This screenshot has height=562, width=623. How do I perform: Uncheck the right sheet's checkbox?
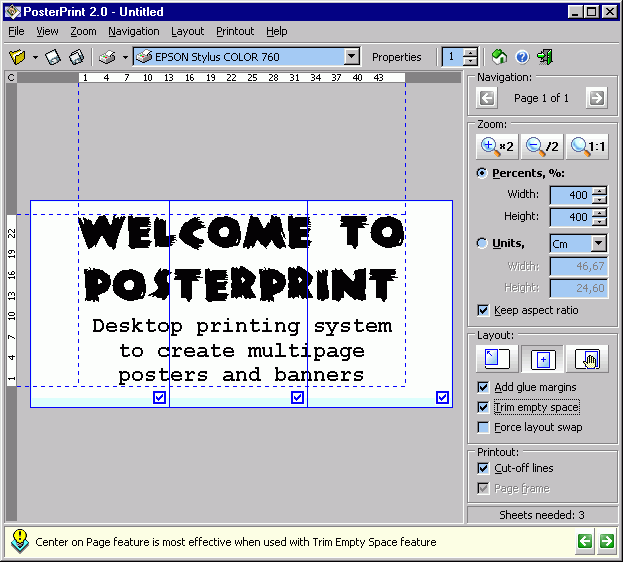(442, 397)
